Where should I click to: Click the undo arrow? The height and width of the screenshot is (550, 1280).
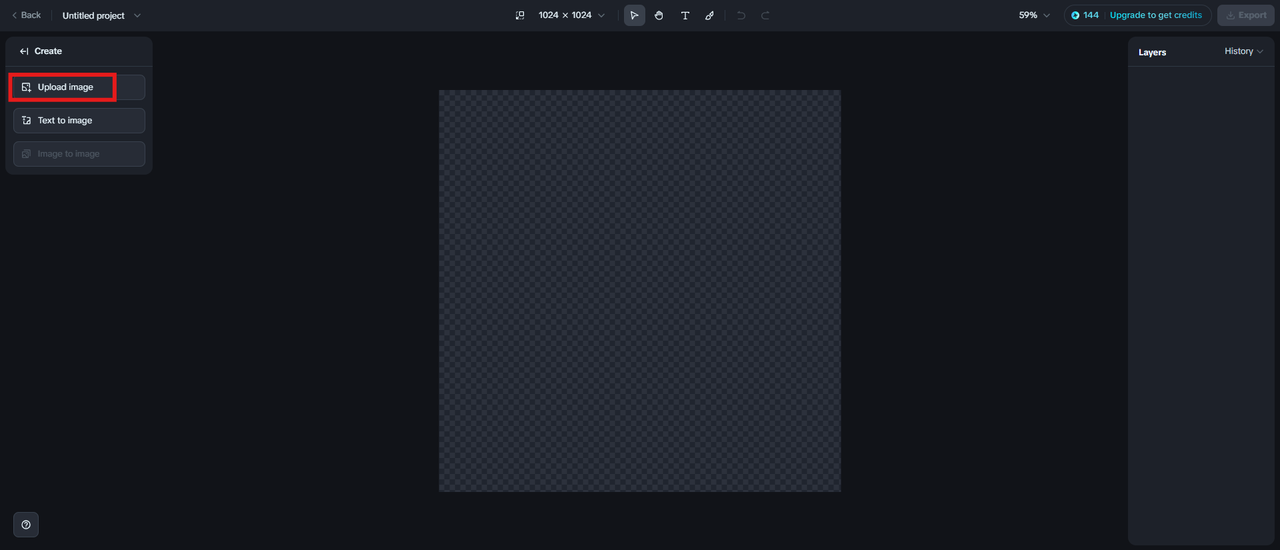click(741, 15)
